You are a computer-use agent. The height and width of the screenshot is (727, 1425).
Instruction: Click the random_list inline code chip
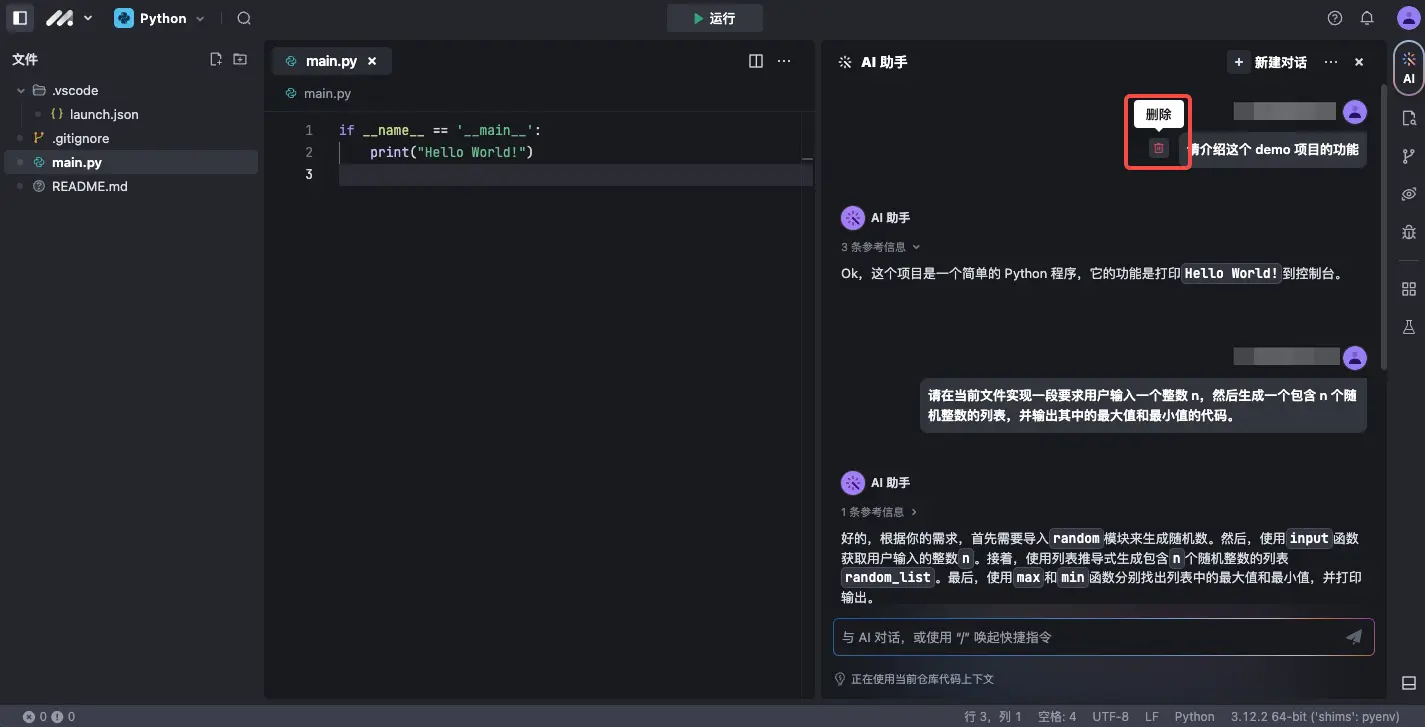[x=888, y=577]
